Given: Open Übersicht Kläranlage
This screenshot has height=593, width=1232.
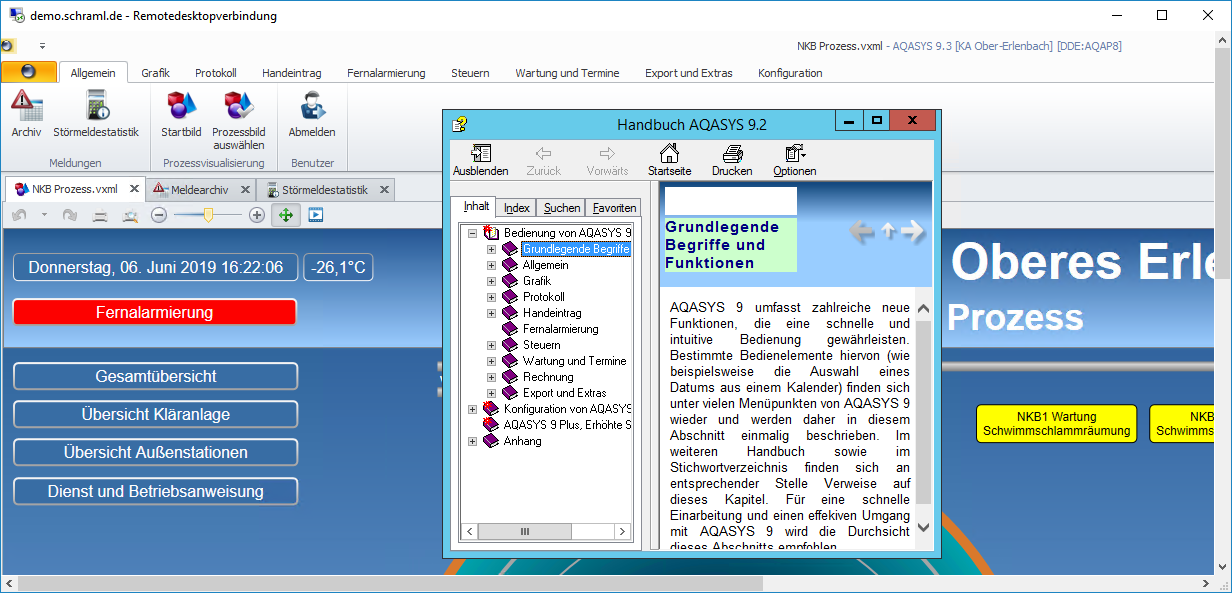Looking at the screenshot, I should [155, 414].
